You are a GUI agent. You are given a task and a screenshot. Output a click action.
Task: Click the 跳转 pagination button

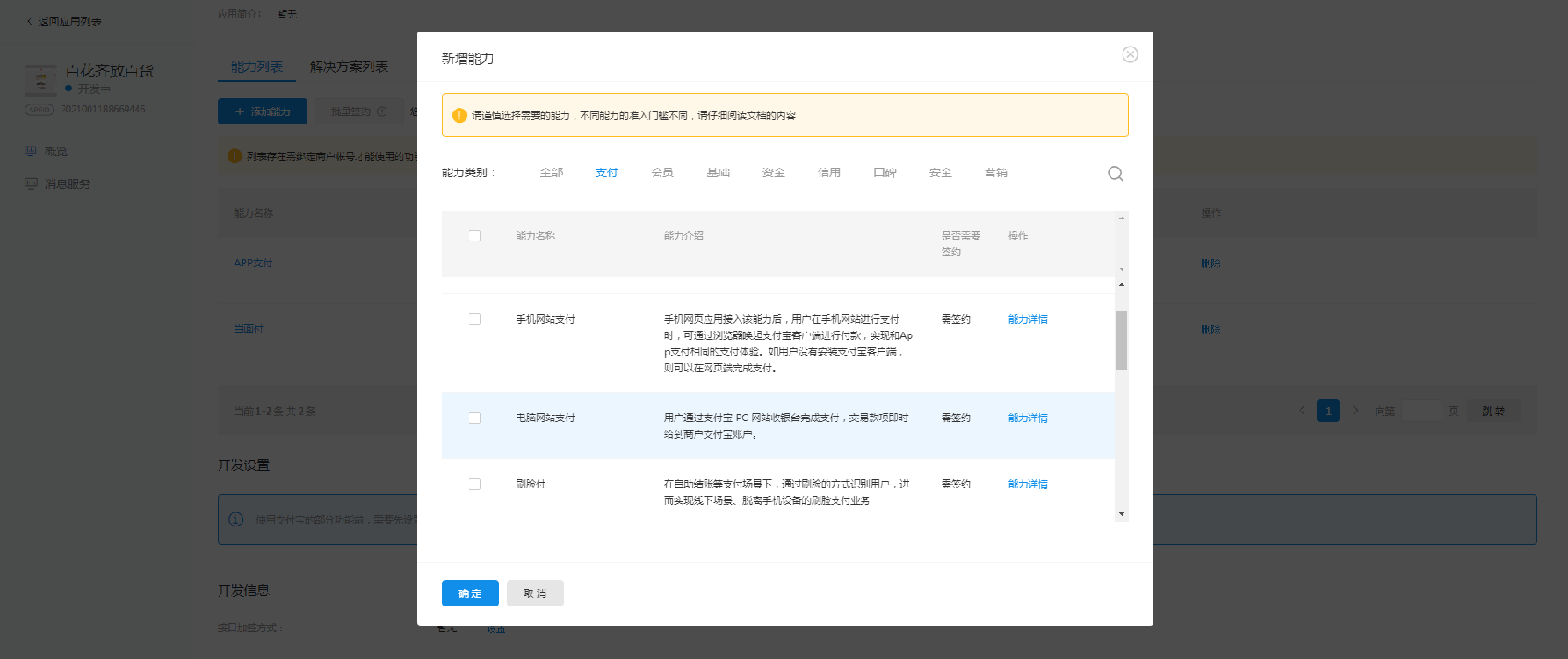click(x=1494, y=411)
